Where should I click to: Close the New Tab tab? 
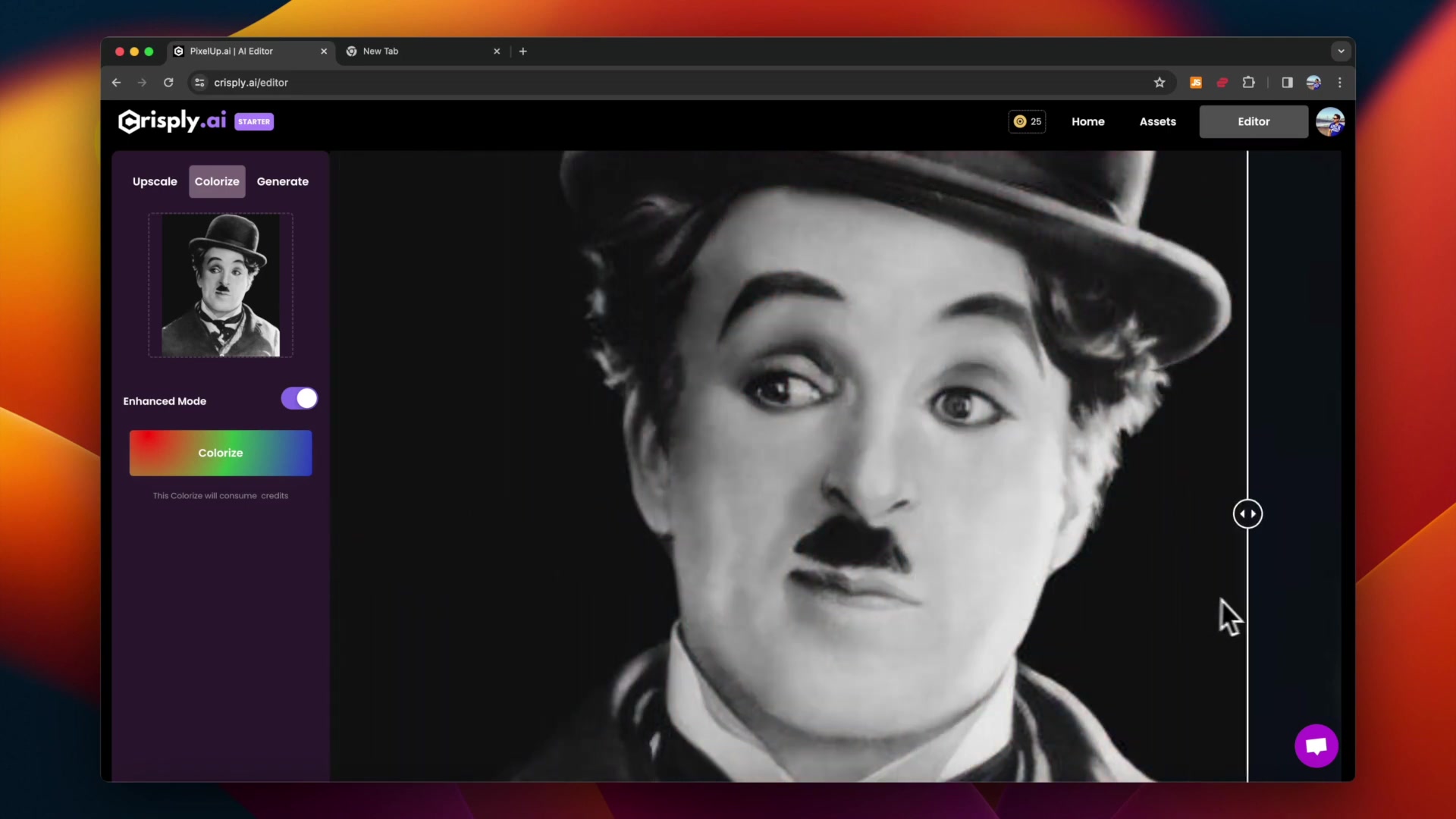point(497,52)
